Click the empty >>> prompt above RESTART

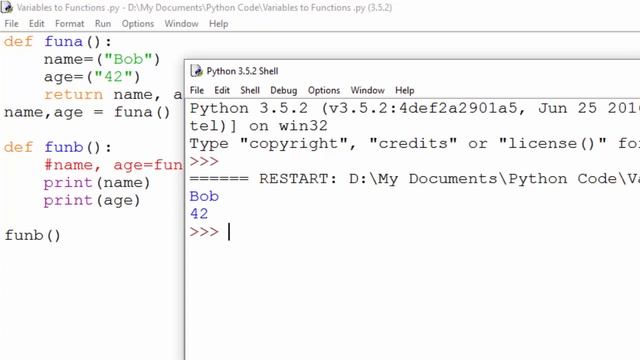pyautogui.click(x=204, y=161)
